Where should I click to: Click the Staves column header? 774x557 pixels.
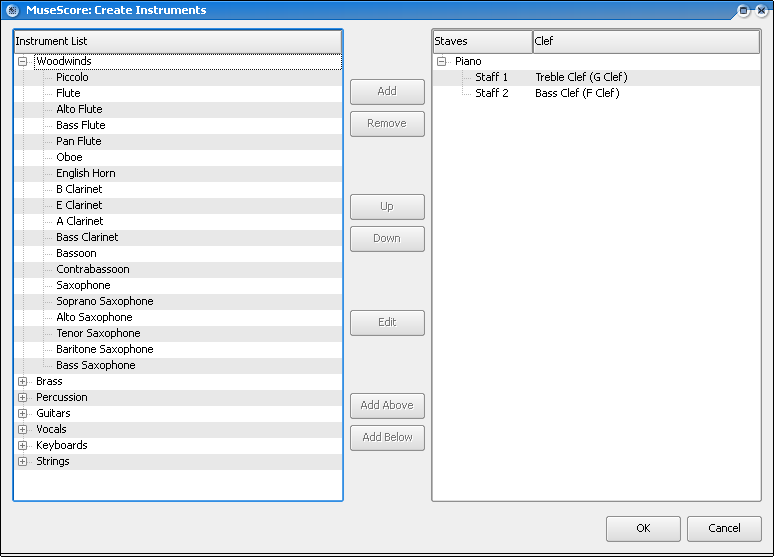(482, 41)
